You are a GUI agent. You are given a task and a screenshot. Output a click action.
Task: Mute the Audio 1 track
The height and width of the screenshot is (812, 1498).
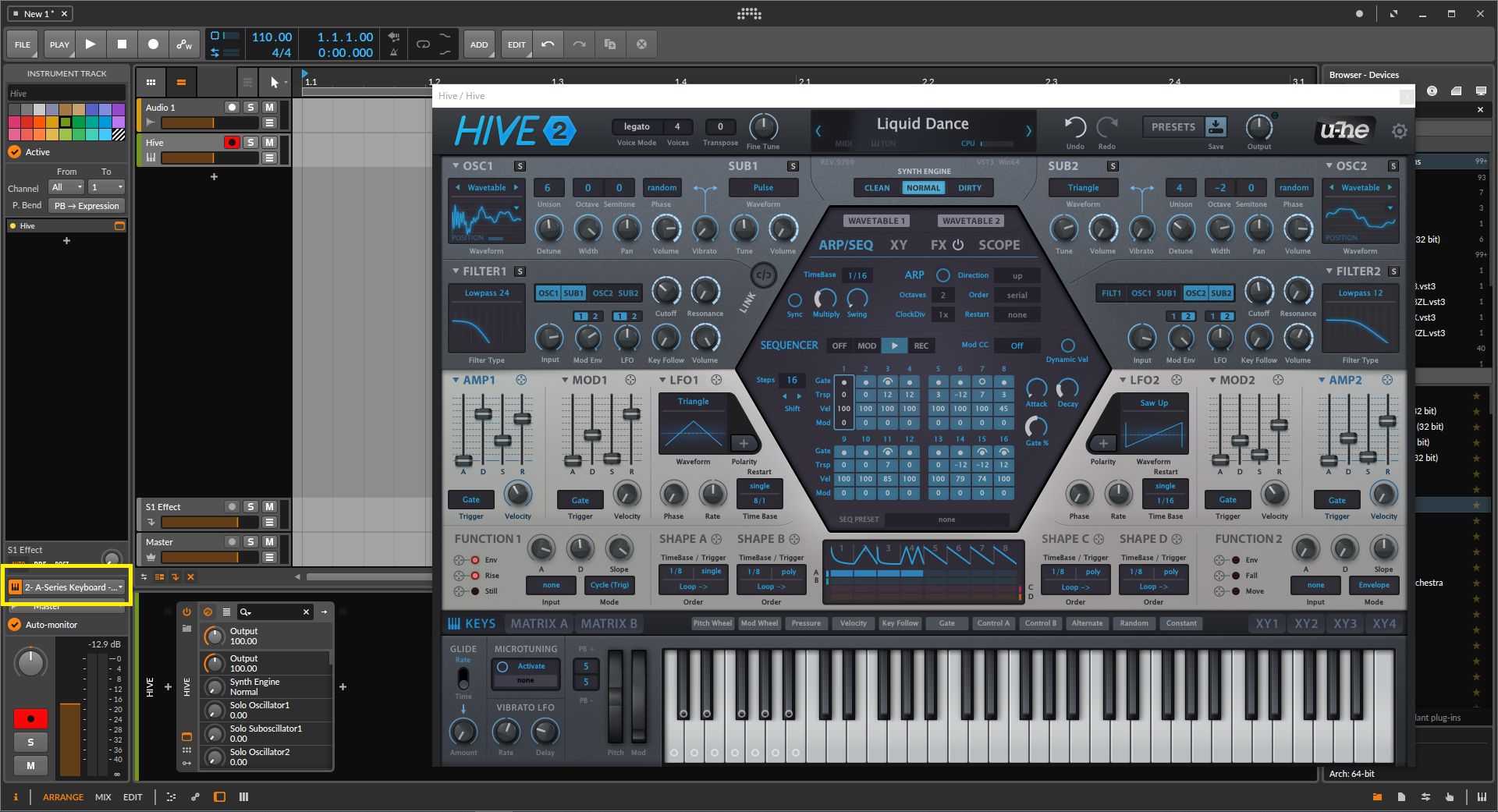[269, 108]
